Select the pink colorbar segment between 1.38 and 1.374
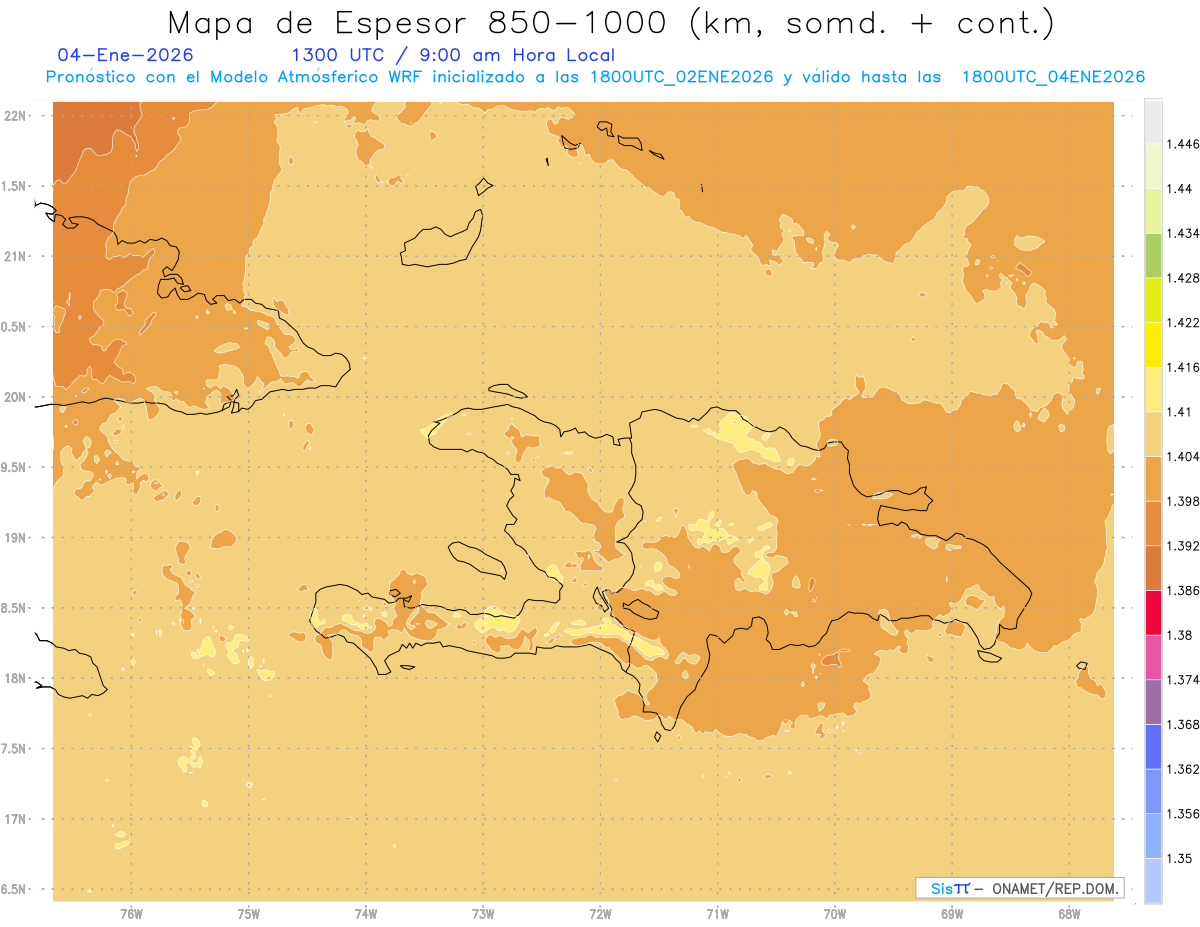 1153,657
